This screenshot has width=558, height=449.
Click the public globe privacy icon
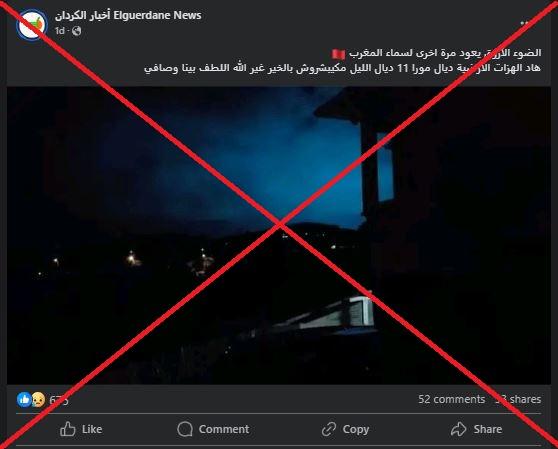[x=77, y=31]
